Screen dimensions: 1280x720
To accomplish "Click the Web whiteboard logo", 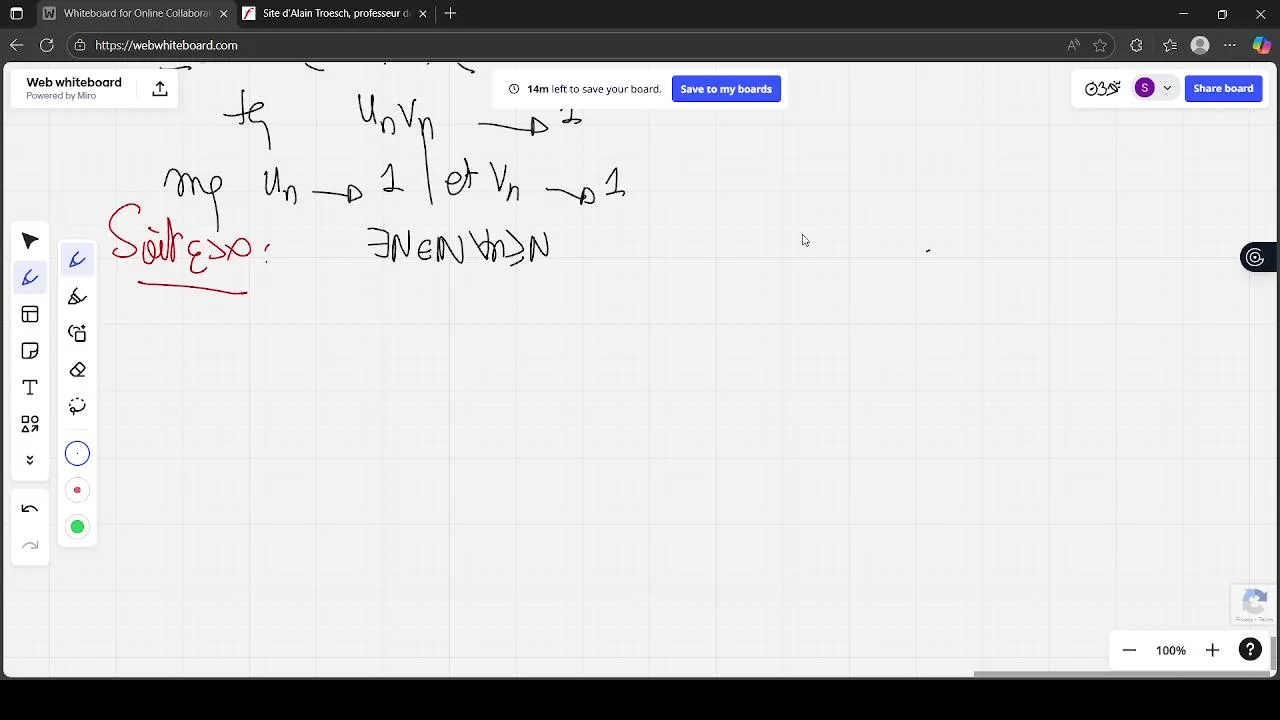I will point(74,88).
